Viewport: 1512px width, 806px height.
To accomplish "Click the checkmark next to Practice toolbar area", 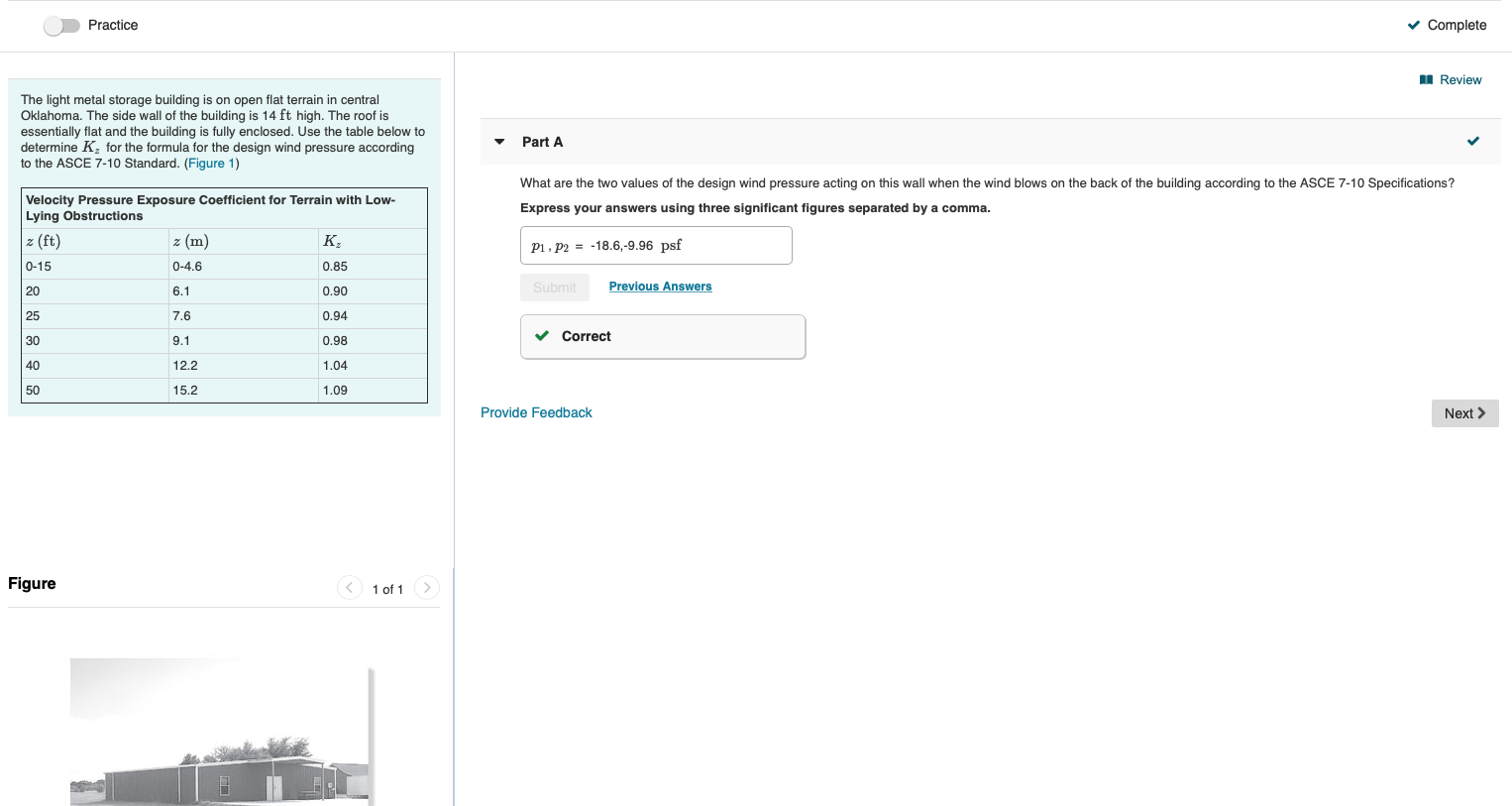I will [1414, 25].
